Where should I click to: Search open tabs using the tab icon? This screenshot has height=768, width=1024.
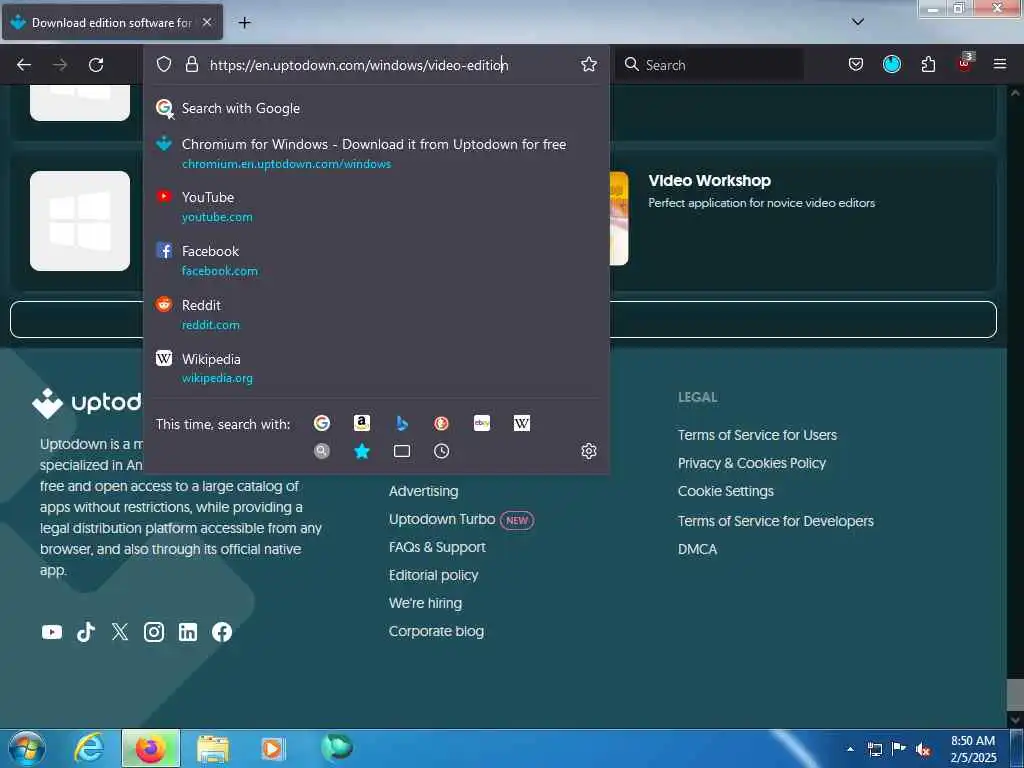(x=402, y=451)
